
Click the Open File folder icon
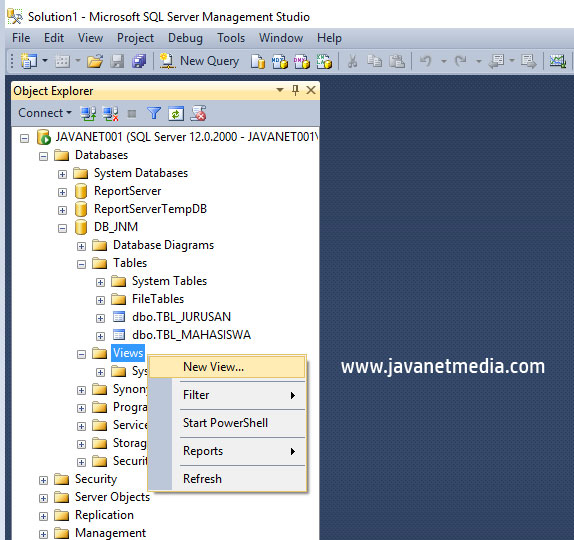tap(95, 61)
